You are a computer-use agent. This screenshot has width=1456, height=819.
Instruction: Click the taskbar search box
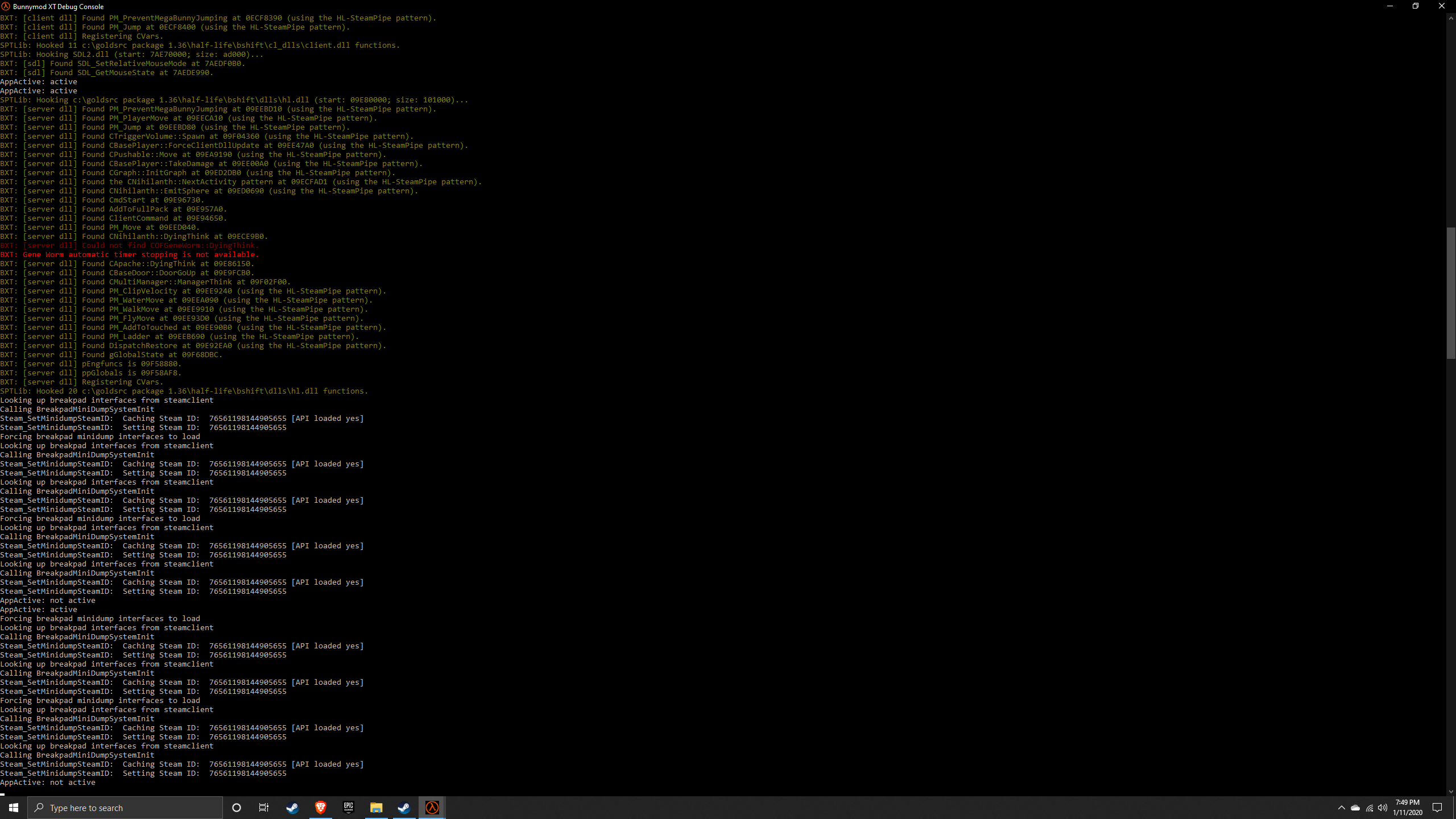point(125,808)
